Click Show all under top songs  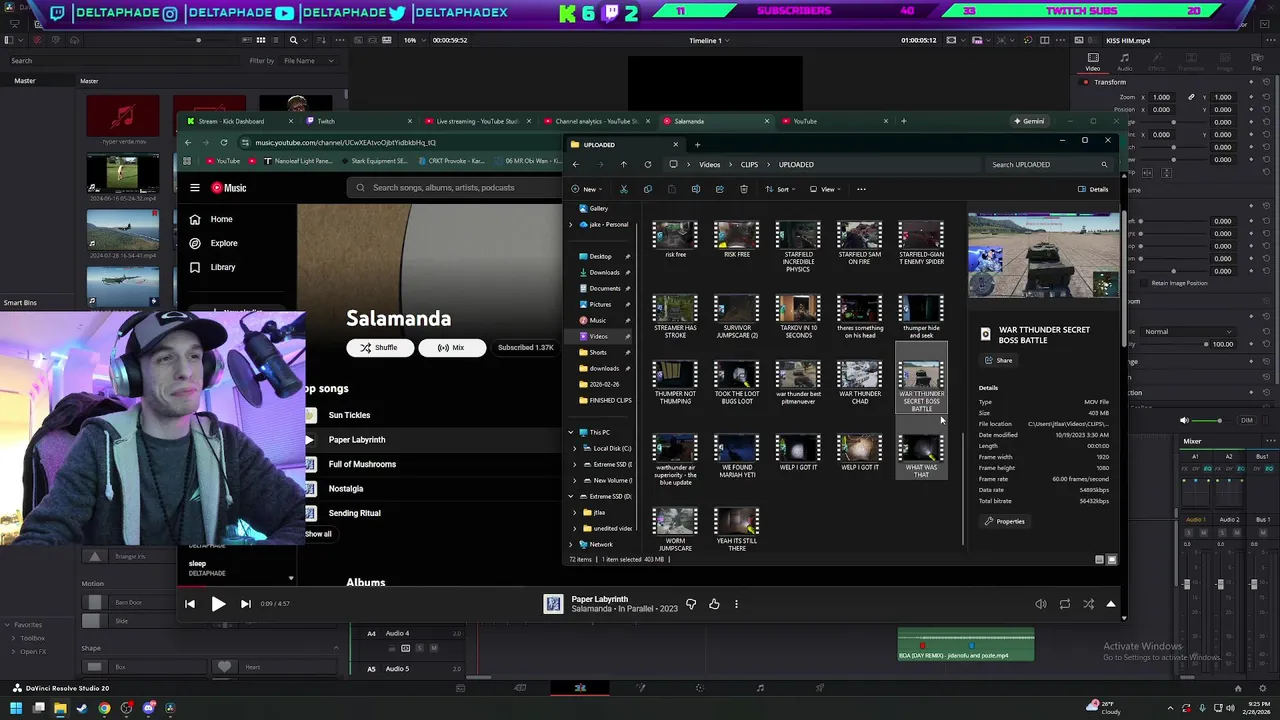click(318, 534)
